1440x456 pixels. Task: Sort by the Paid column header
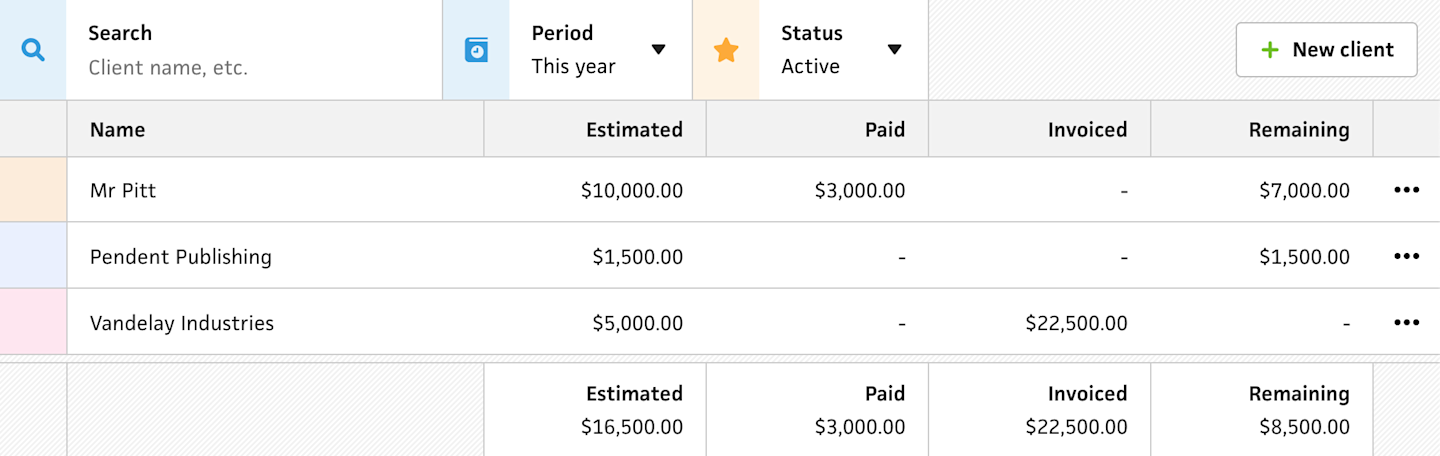click(885, 129)
